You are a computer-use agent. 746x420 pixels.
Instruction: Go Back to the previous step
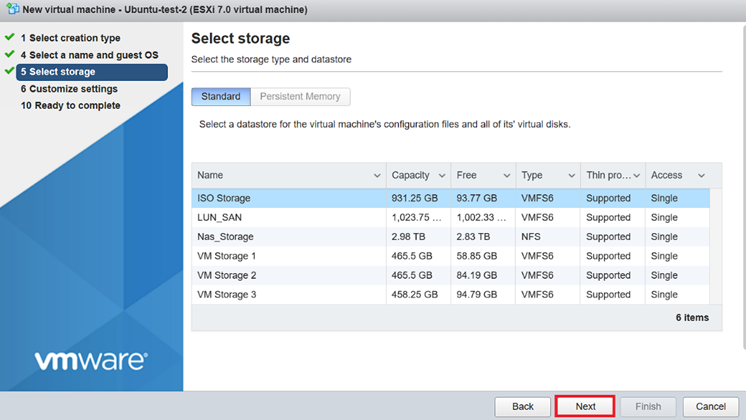(522, 406)
